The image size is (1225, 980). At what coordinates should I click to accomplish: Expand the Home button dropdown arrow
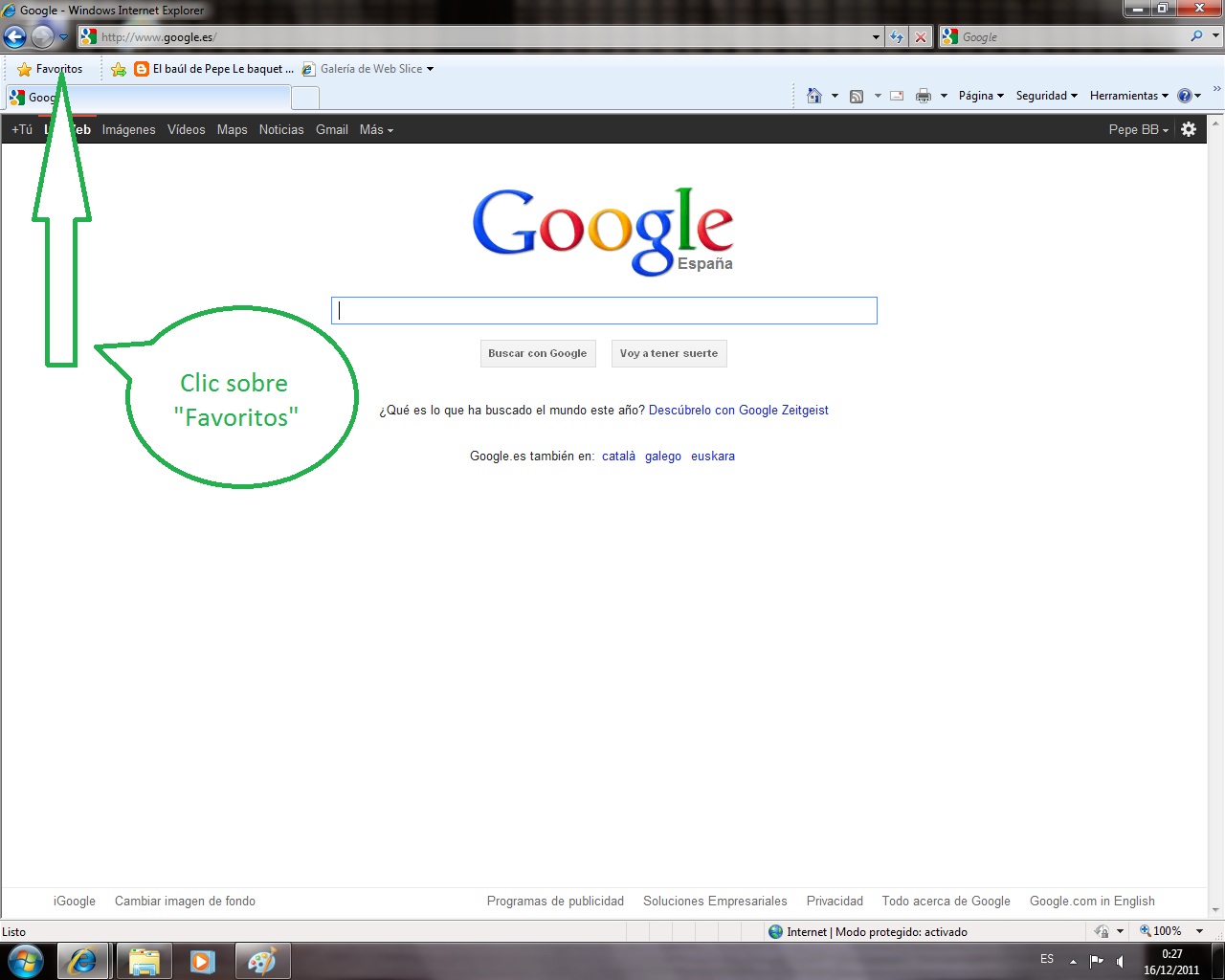coord(835,96)
